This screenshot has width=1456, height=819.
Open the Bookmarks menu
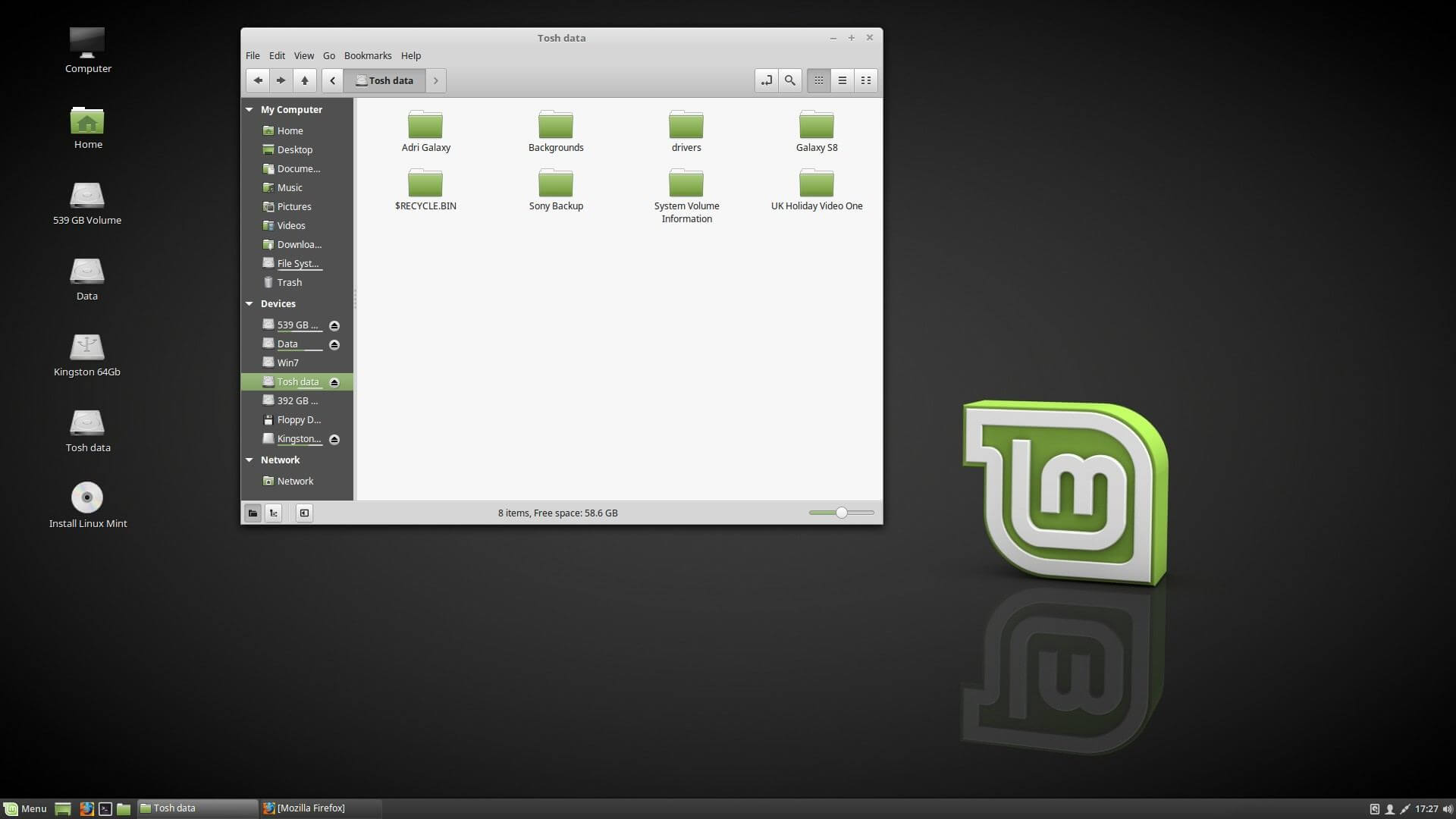pyautogui.click(x=368, y=55)
